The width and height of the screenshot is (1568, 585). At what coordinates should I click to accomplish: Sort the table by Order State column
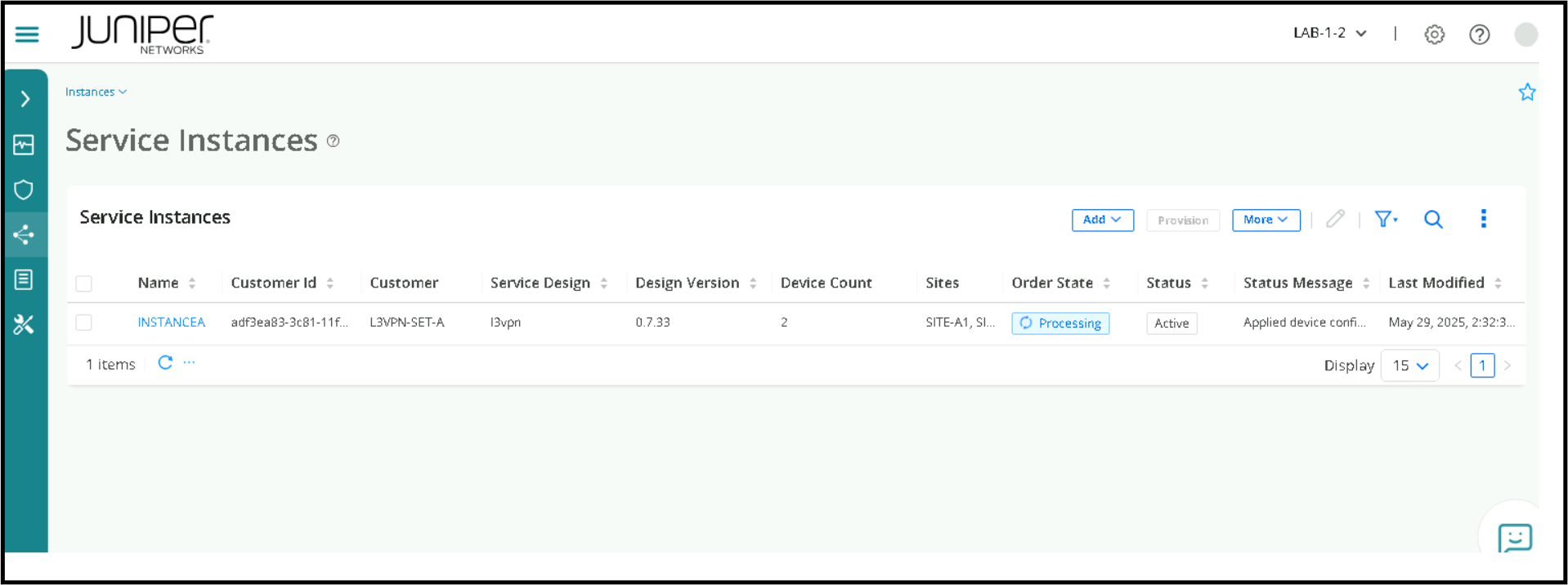pos(1106,284)
